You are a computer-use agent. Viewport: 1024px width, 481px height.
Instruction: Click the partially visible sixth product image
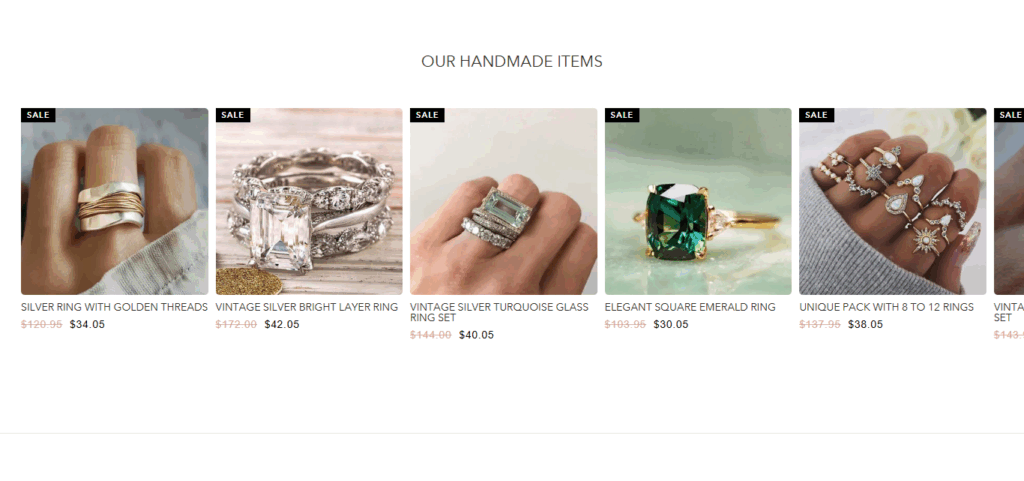(x=1009, y=201)
